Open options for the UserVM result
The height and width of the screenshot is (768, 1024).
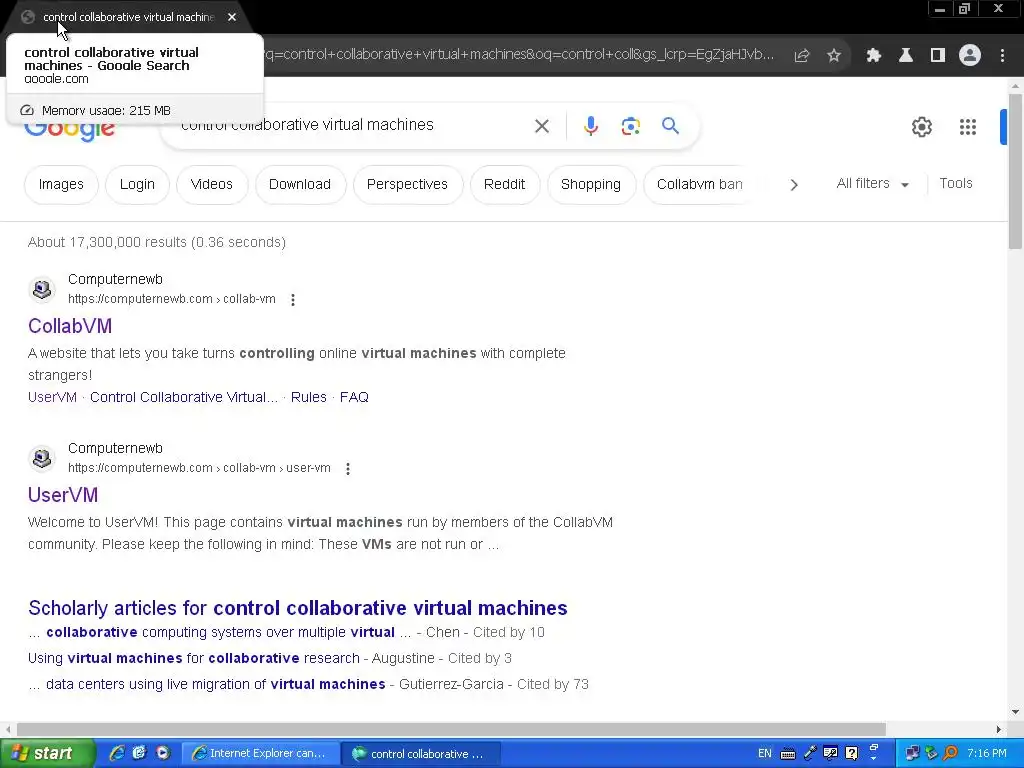[x=347, y=469]
